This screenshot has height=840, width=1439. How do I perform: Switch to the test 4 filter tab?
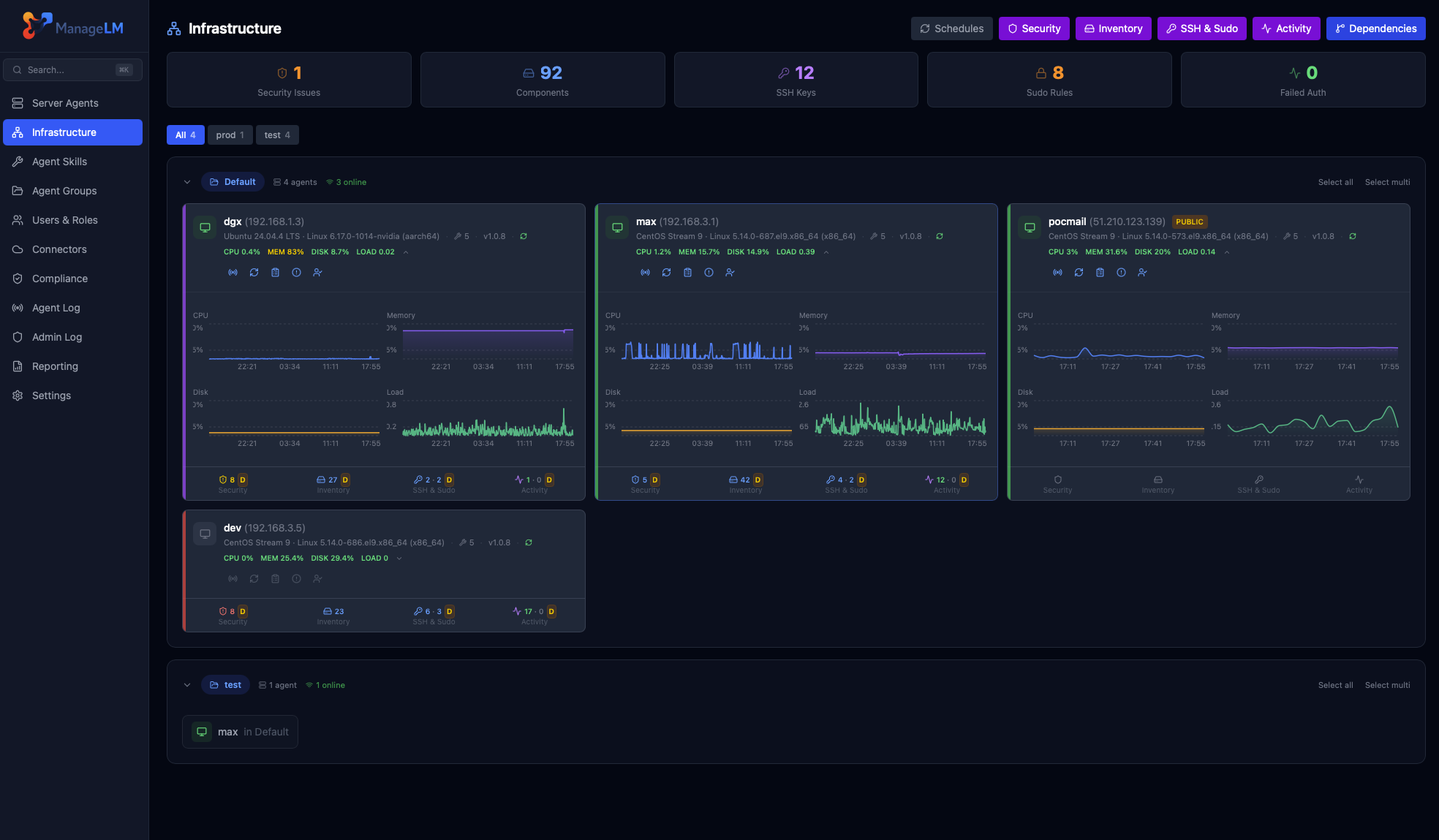[x=277, y=135]
